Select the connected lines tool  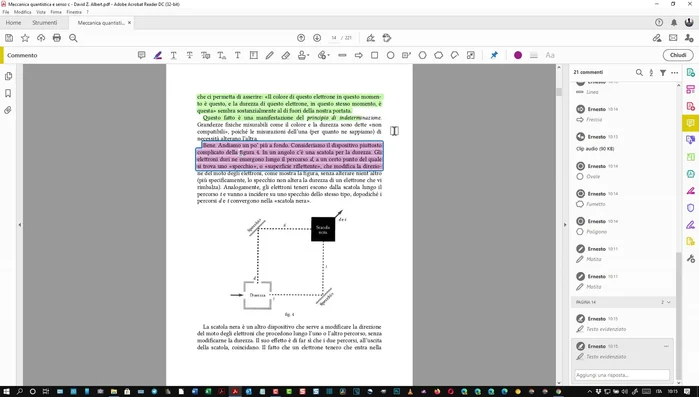click(x=455, y=55)
